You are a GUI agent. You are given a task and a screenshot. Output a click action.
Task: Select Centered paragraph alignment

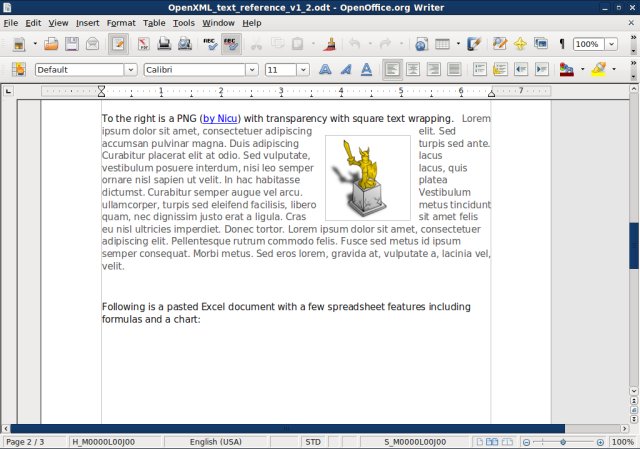pyautogui.click(x=413, y=69)
